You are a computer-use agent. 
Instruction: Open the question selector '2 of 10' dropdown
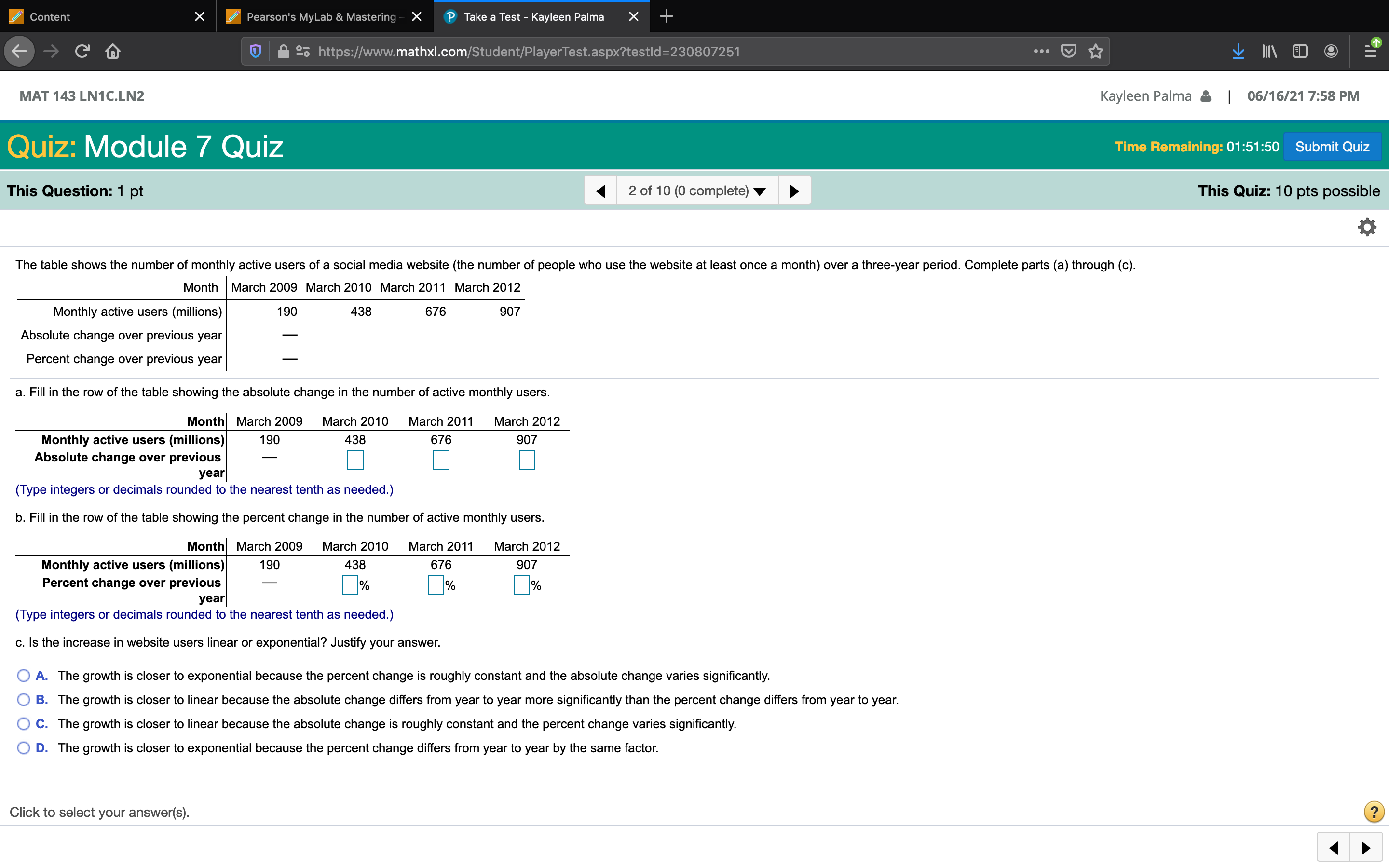(x=697, y=190)
